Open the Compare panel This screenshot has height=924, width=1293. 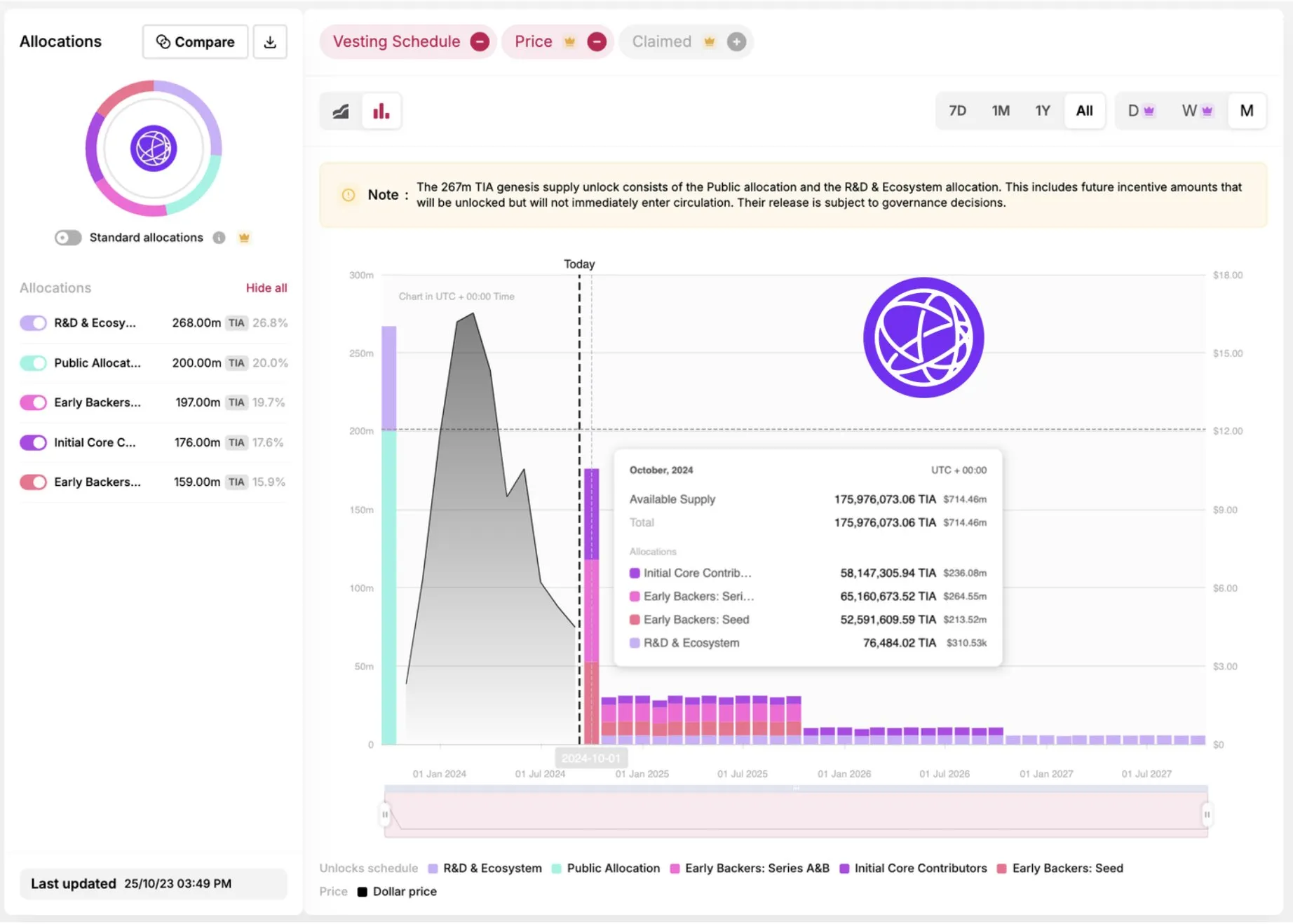[x=194, y=42]
